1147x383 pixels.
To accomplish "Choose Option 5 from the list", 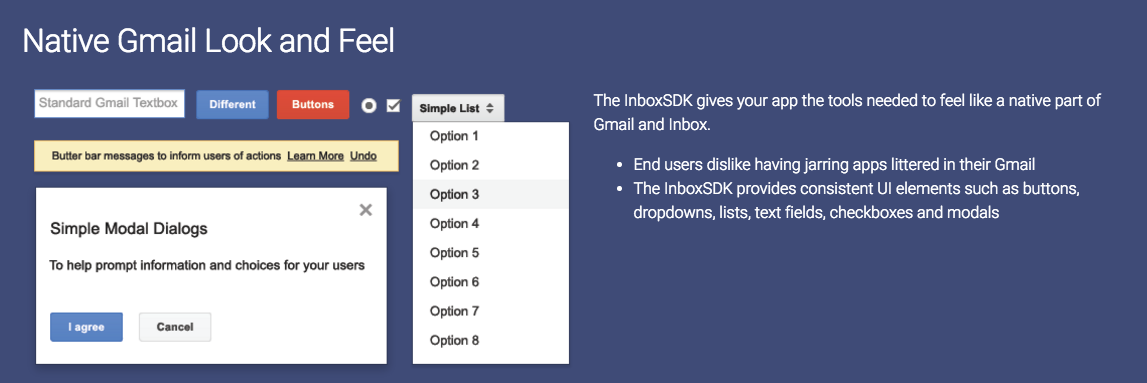I will click(491, 253).
